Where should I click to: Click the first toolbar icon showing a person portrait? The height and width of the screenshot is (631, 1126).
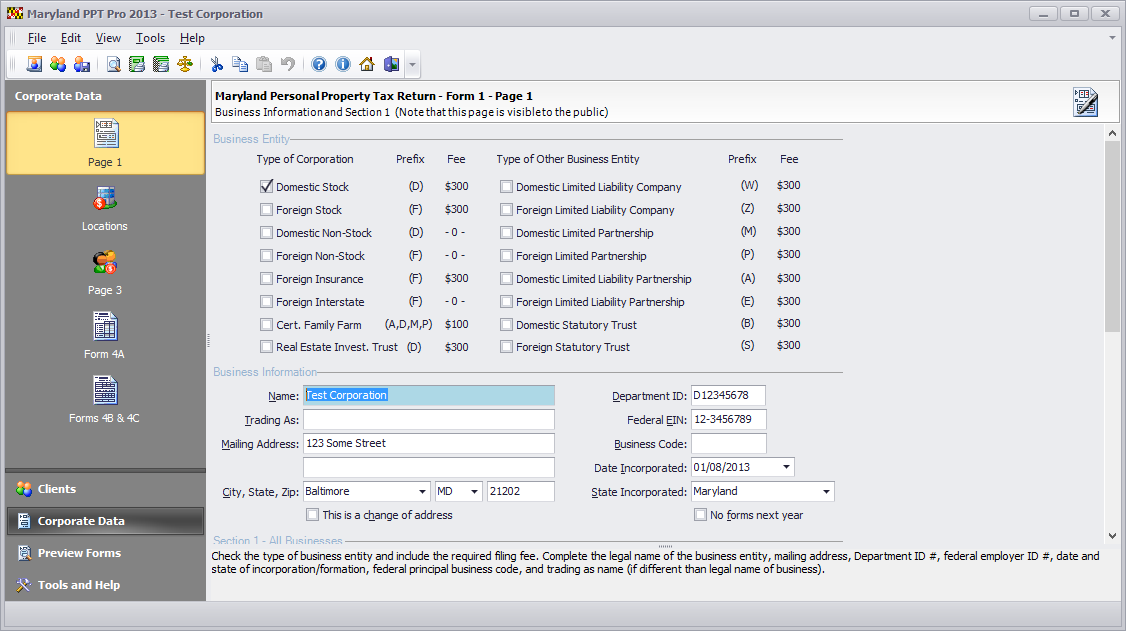point(34,65)
